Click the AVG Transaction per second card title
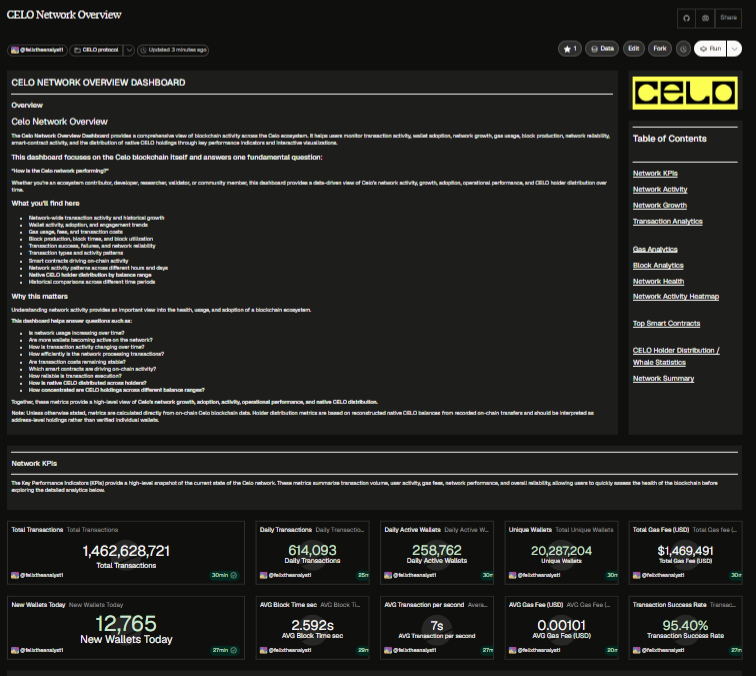The height and width of the screenshot is (676, 756). (x=424, y=605)
